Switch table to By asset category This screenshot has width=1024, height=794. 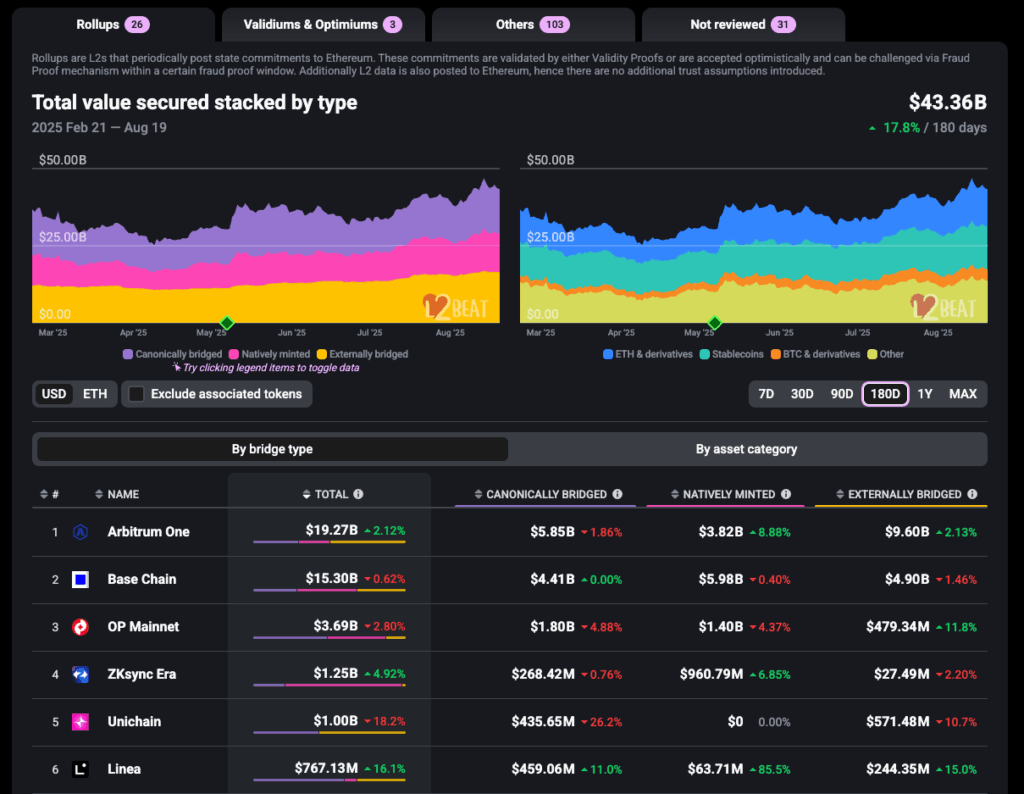(x=746, y=449)
